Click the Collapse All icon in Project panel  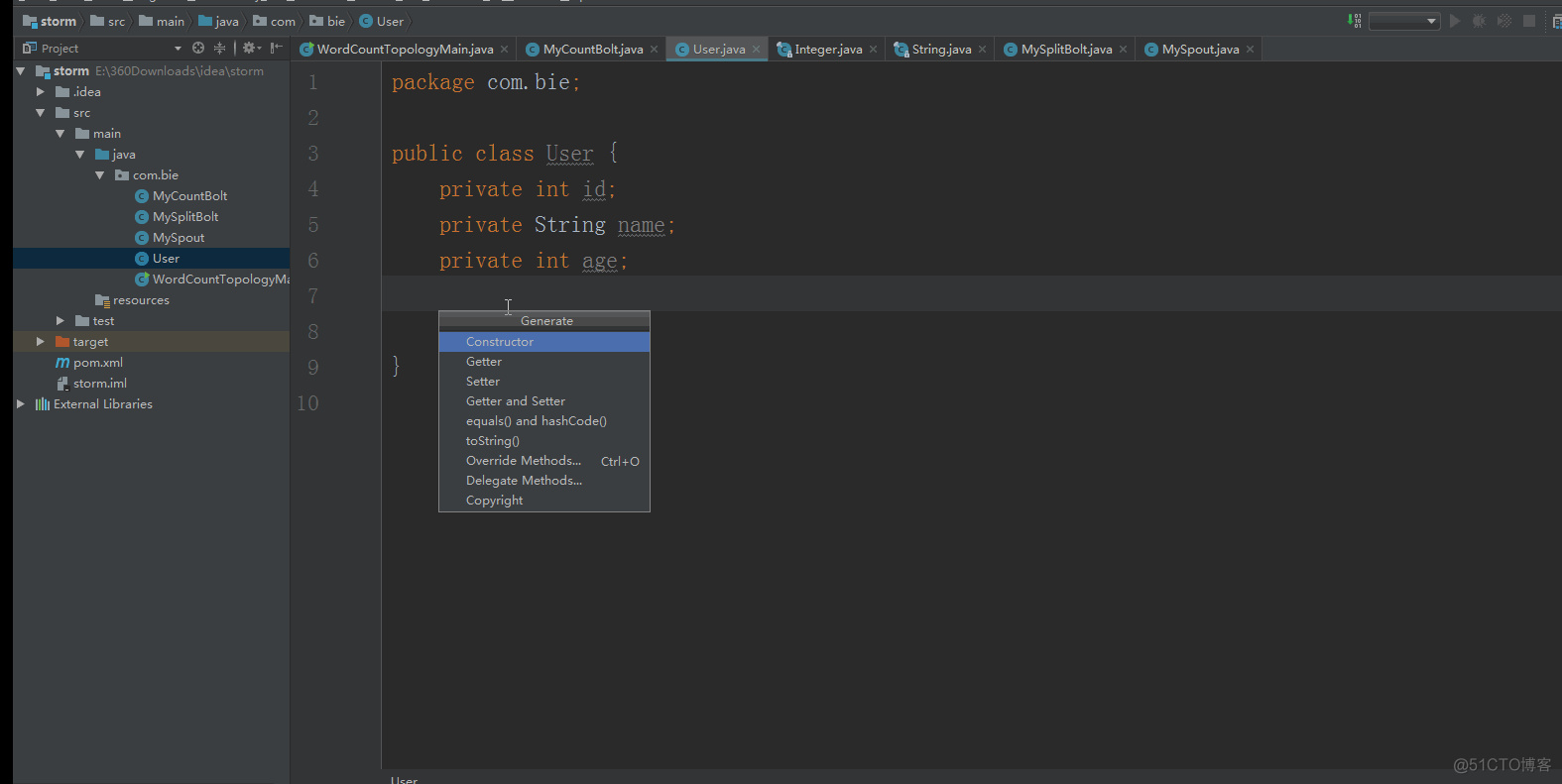(219, 48)
